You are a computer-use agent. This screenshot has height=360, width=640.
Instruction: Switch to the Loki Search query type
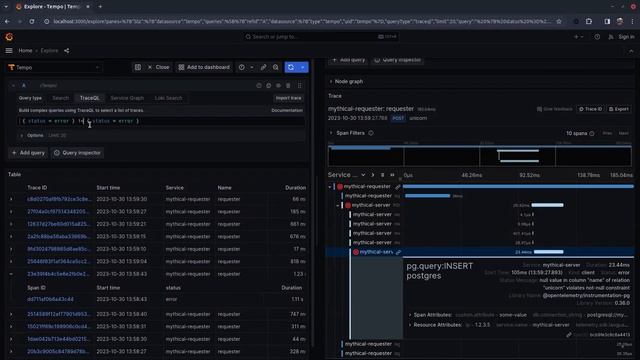coord(168,98)
